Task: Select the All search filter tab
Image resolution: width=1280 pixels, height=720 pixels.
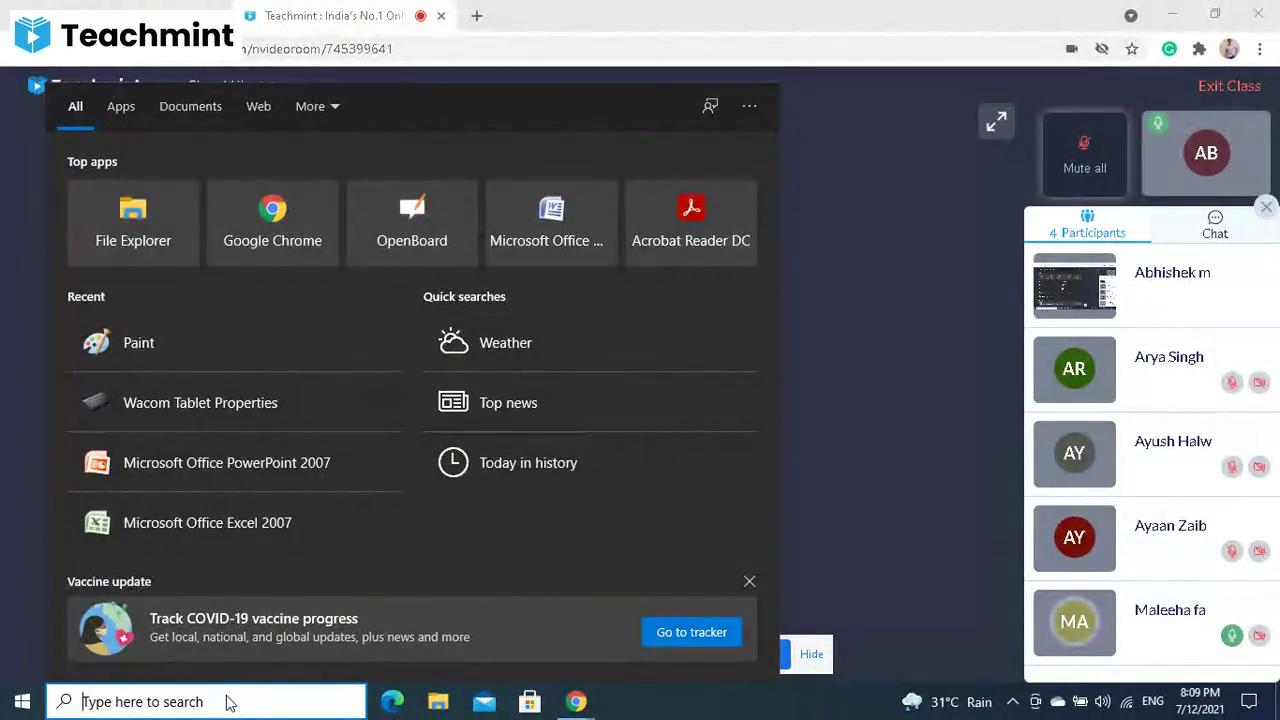Action: [75, 106]
